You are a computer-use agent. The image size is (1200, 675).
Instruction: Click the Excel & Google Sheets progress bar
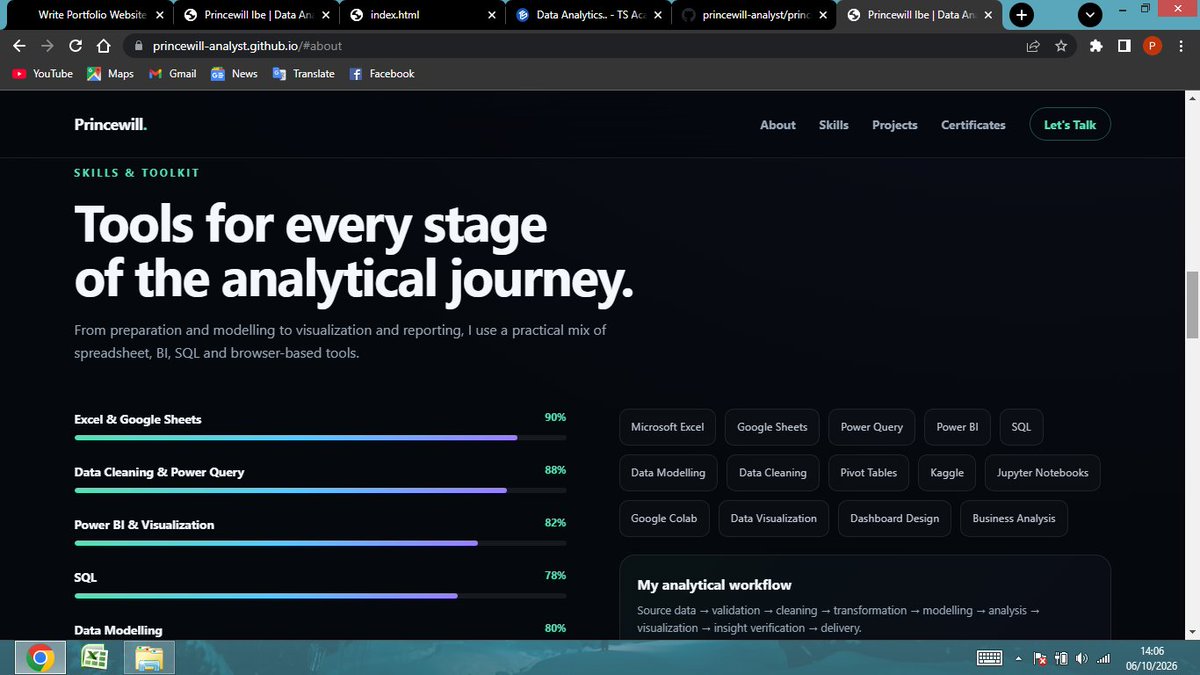(x=320, y=438)
